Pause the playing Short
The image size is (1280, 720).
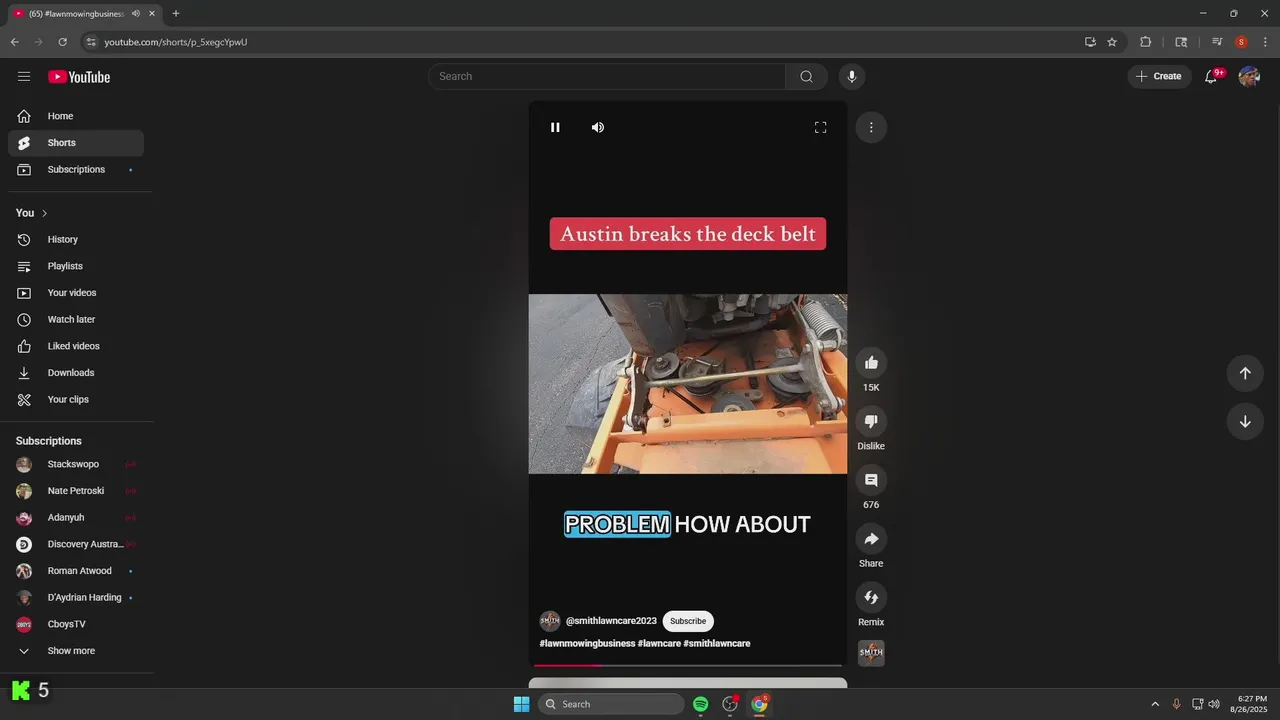555,127
